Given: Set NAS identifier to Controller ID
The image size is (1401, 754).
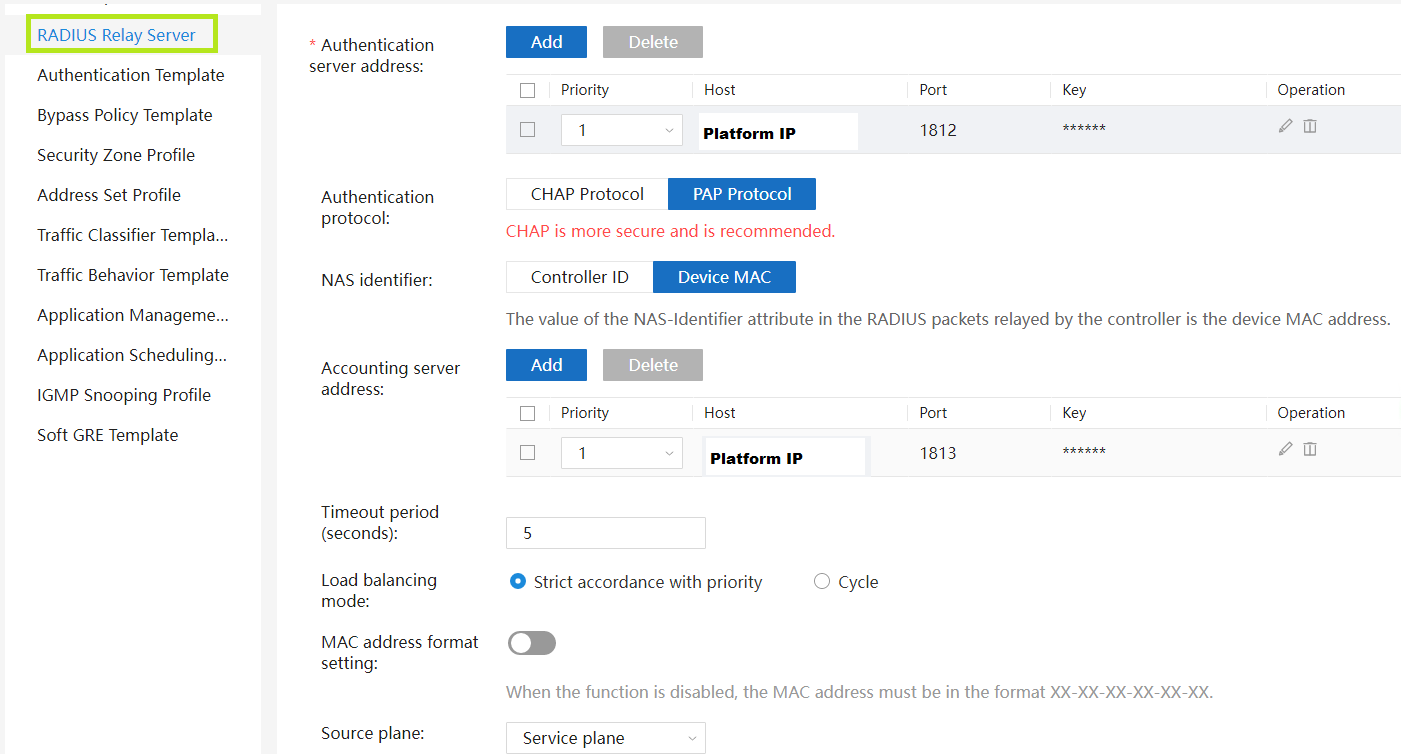Looking at the screenshot, I should point(579,277).
